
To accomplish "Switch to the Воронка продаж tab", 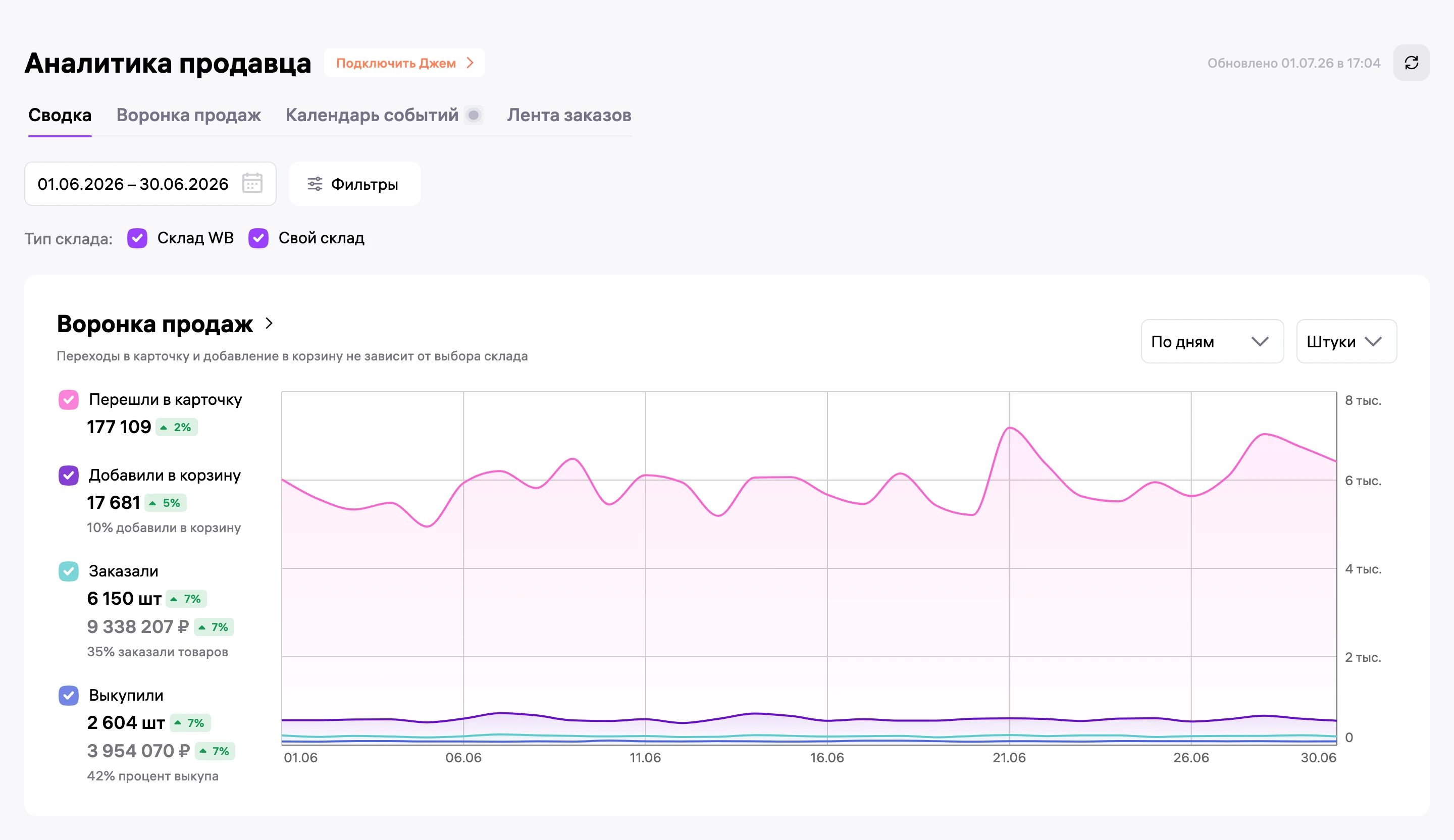I will pos(189,116).
